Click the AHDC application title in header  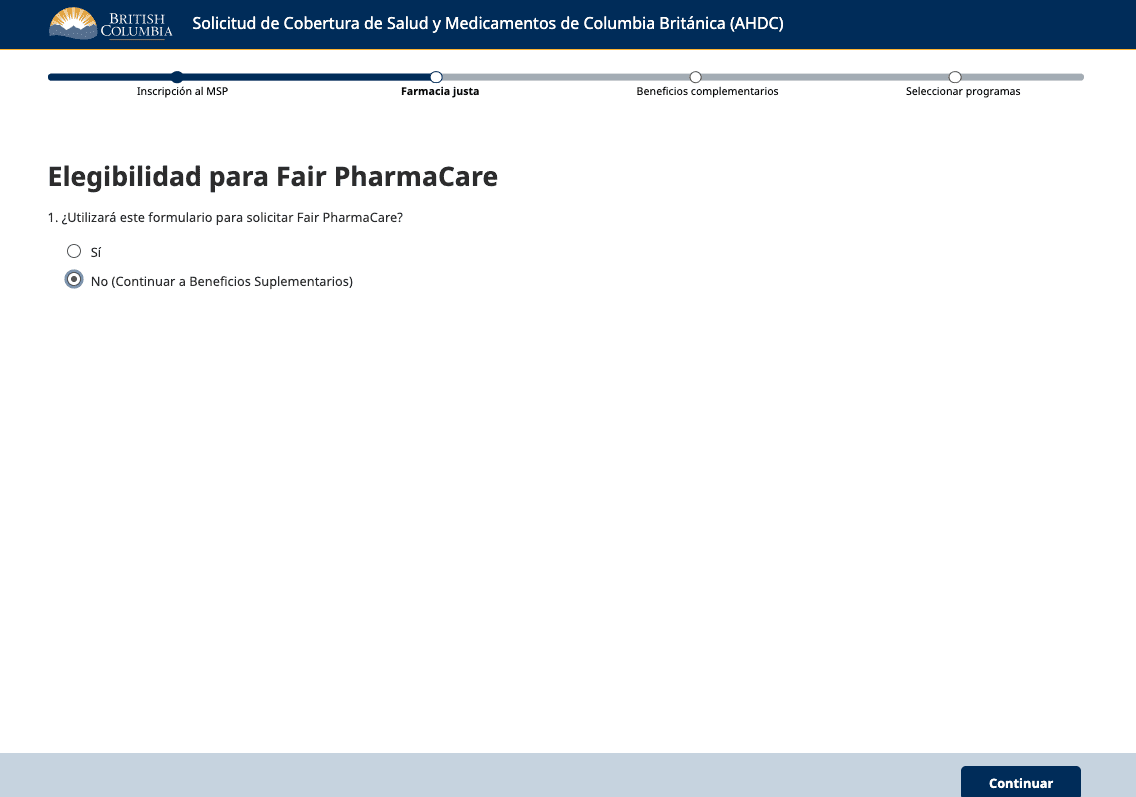coord(487,24)
